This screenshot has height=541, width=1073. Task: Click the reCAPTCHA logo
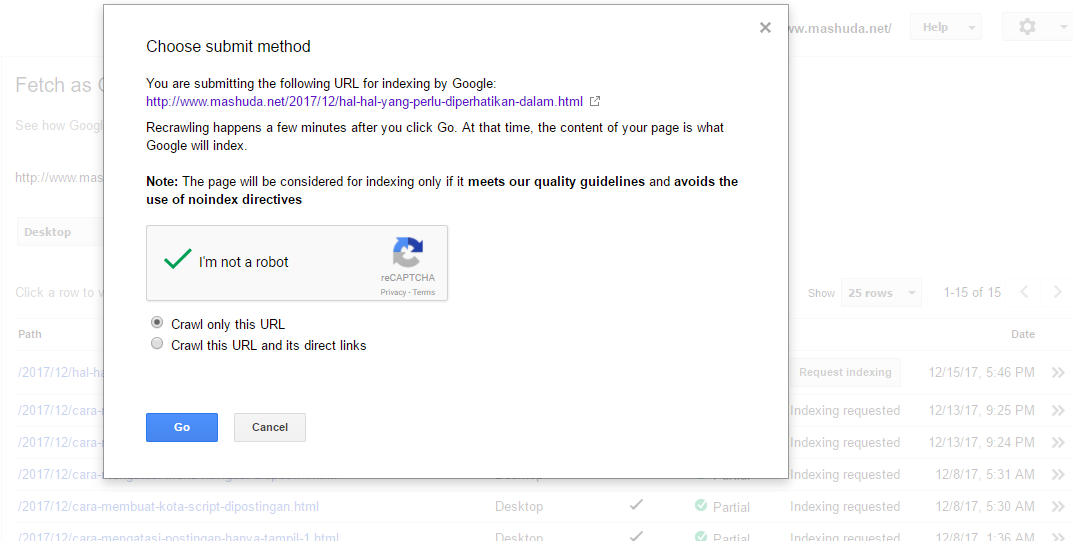[x=408, y=252]
